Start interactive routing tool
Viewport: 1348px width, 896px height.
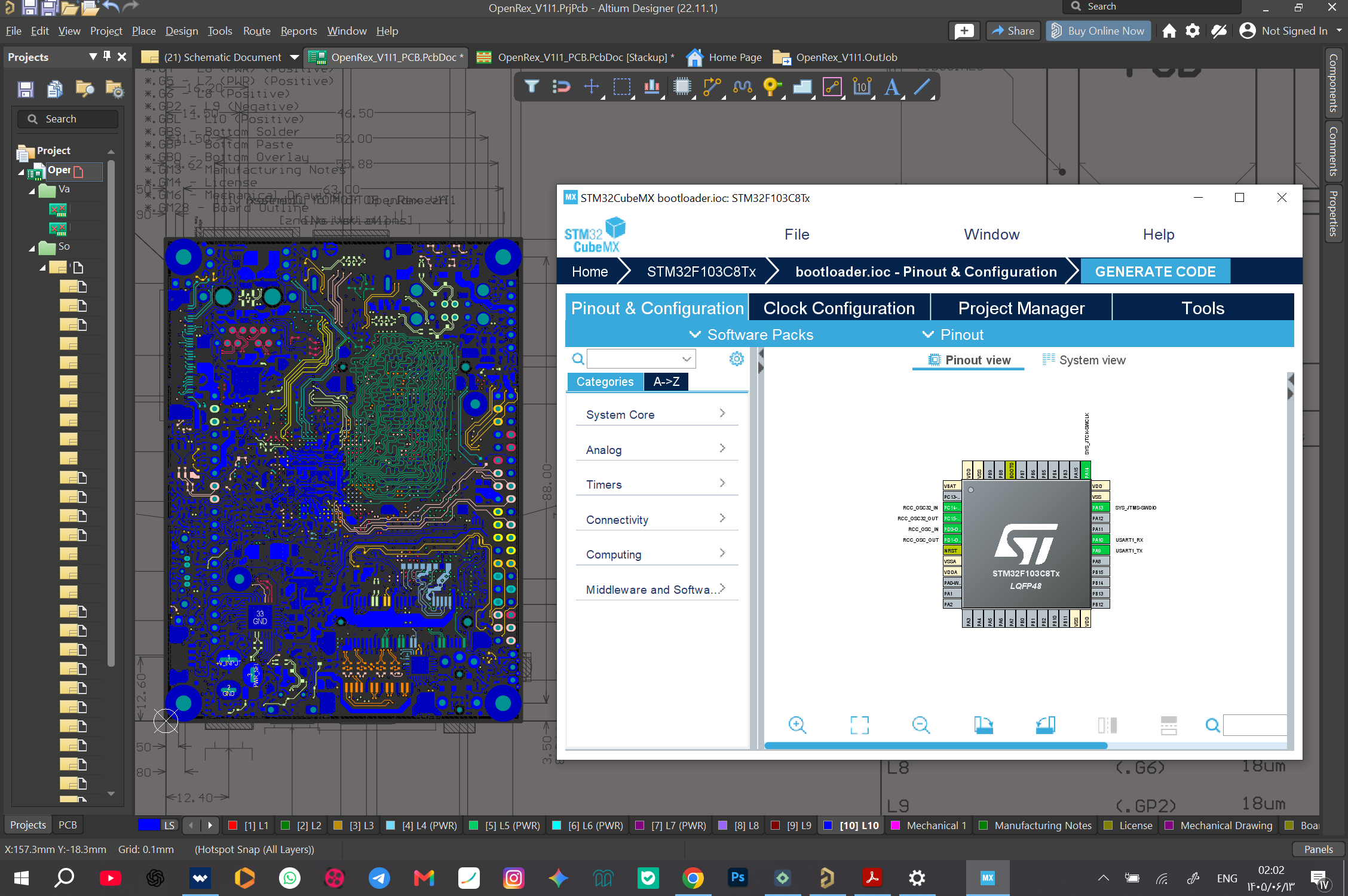tap(712, 87)
